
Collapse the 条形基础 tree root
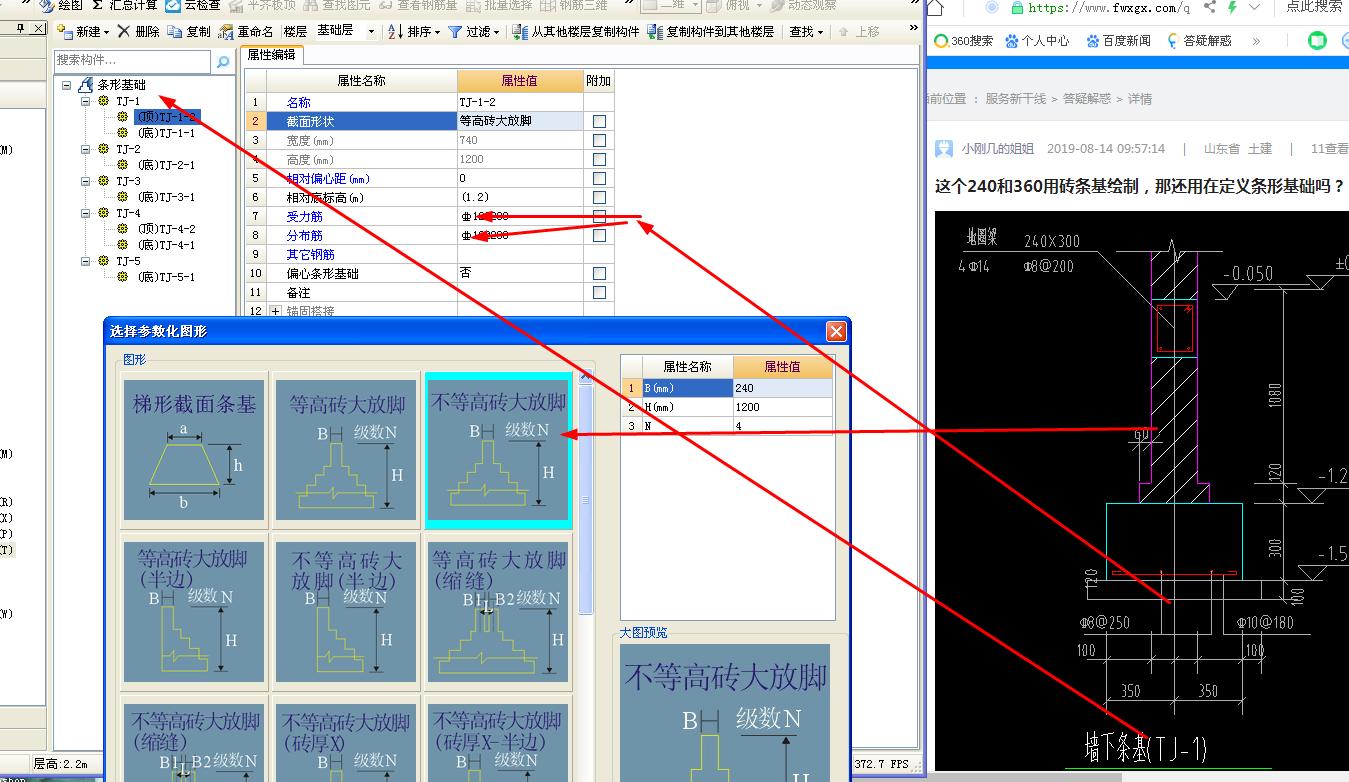[x=66, y=85]
